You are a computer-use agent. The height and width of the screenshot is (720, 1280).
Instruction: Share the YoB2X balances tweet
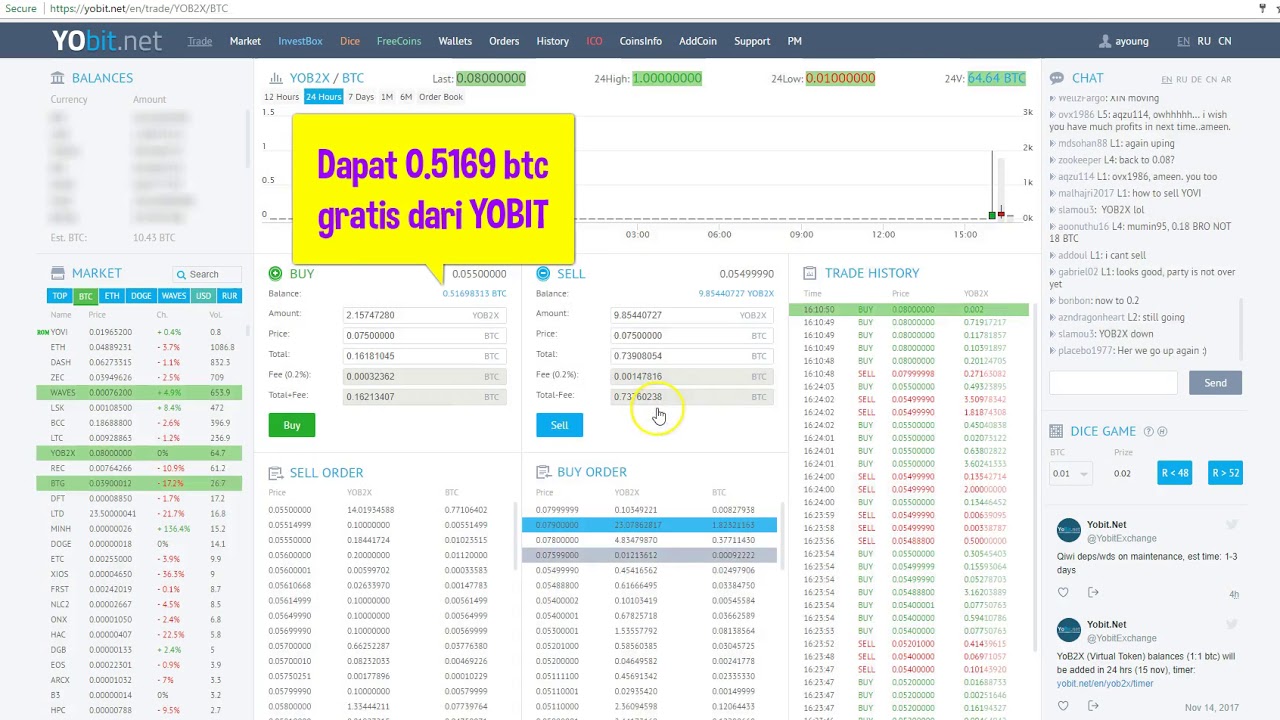(x=1093, y=706)
